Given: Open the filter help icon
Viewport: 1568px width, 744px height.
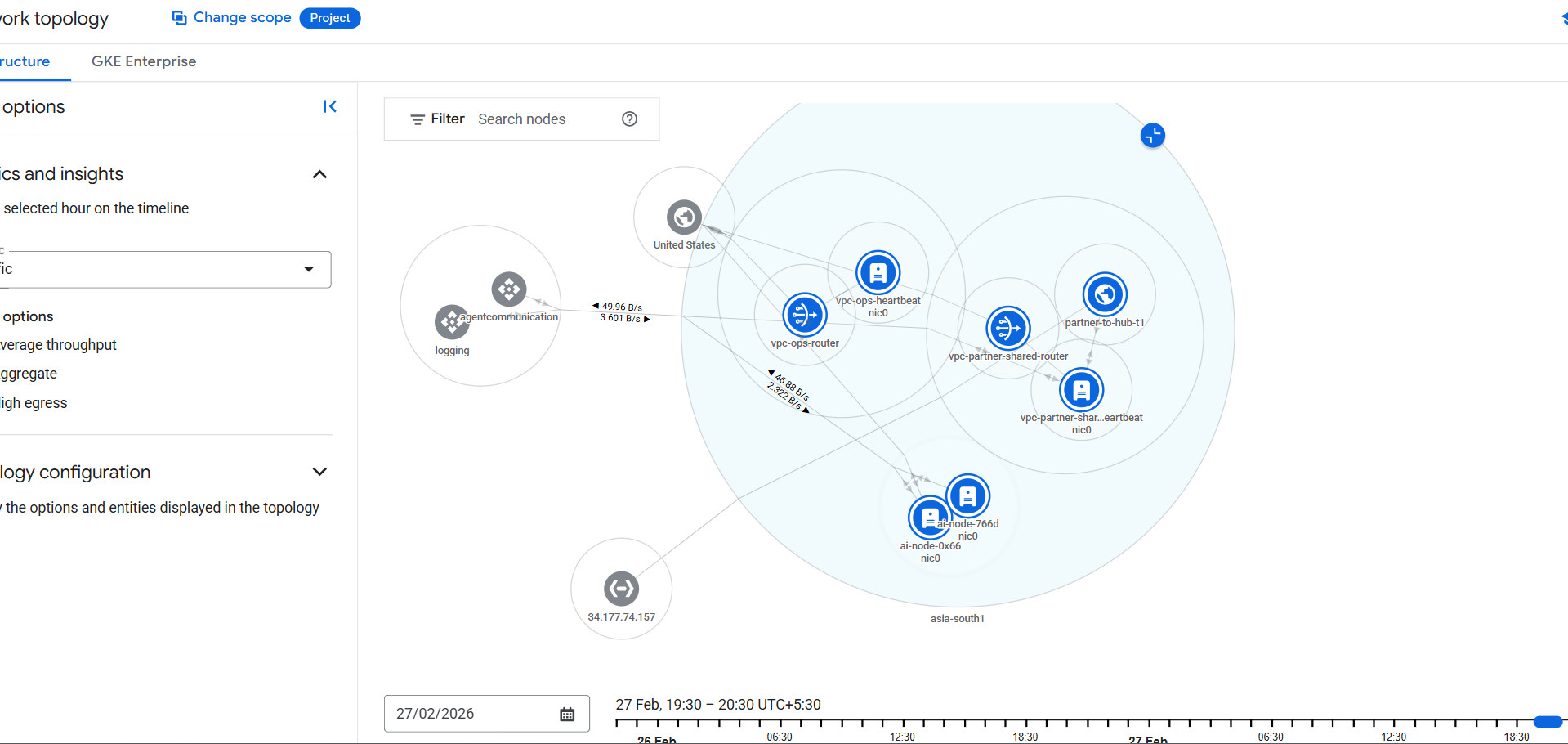Looking at the screenshot, I should click(x=629, y=119).
